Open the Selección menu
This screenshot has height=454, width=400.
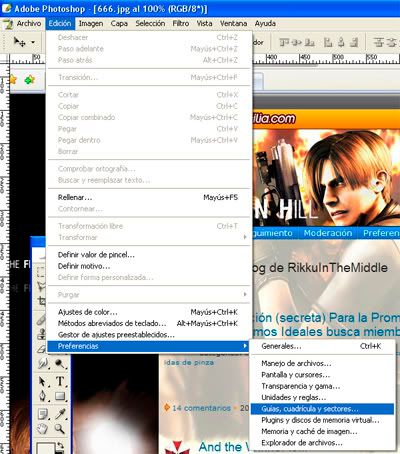pyautogui.click(x=150, y=23)
